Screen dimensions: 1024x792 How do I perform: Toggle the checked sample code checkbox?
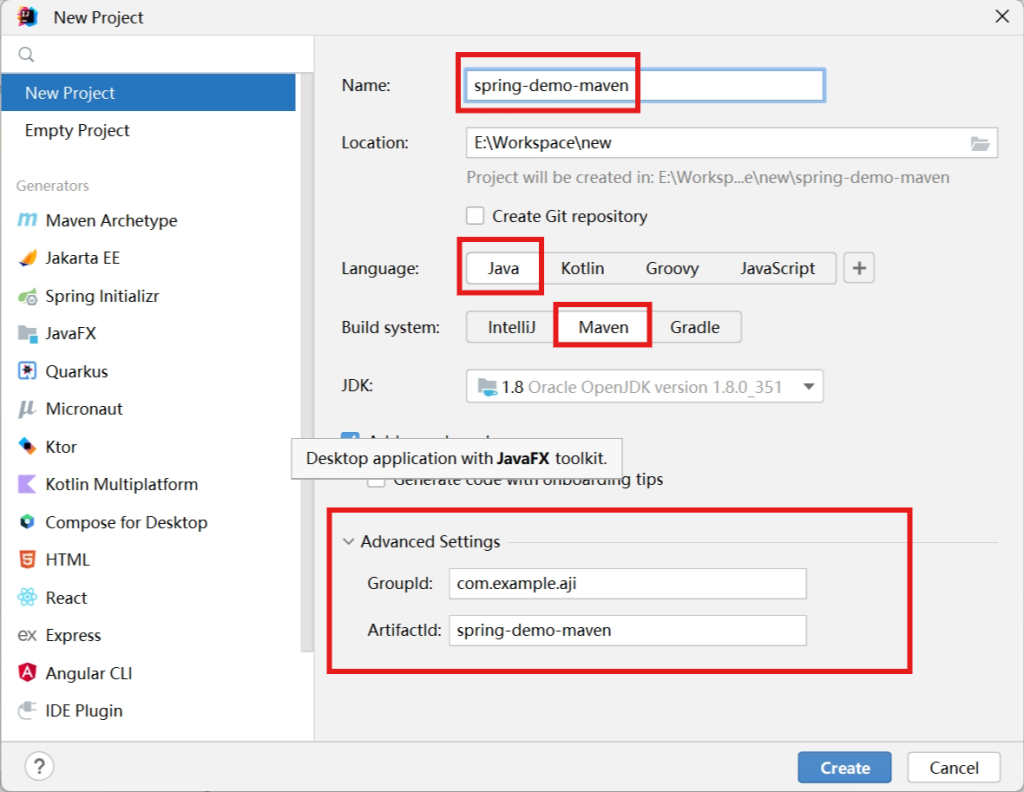pyautogui.click(x=350, y=436)
